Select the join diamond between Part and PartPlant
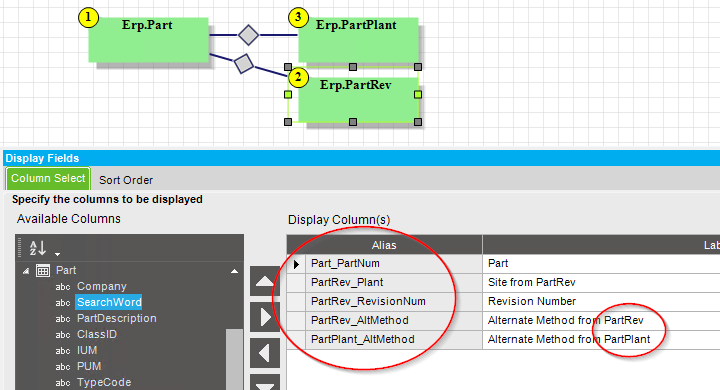720x390 pixels. point(248,35)
